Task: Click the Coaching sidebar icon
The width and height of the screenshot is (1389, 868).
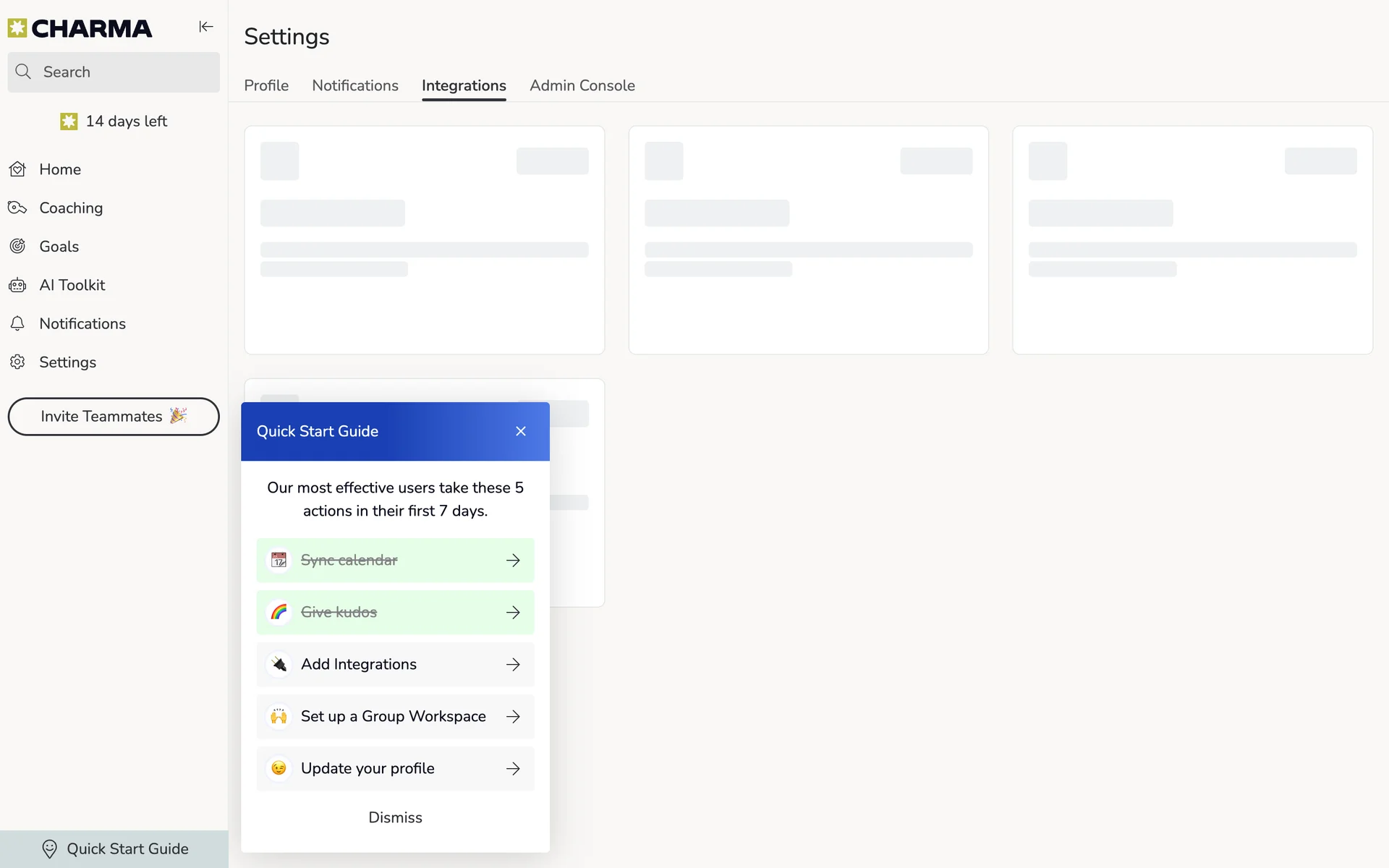Action: pos(18,208)
